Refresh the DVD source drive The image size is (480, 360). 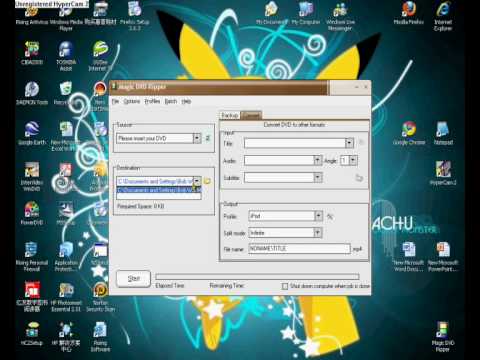[208, 138]
